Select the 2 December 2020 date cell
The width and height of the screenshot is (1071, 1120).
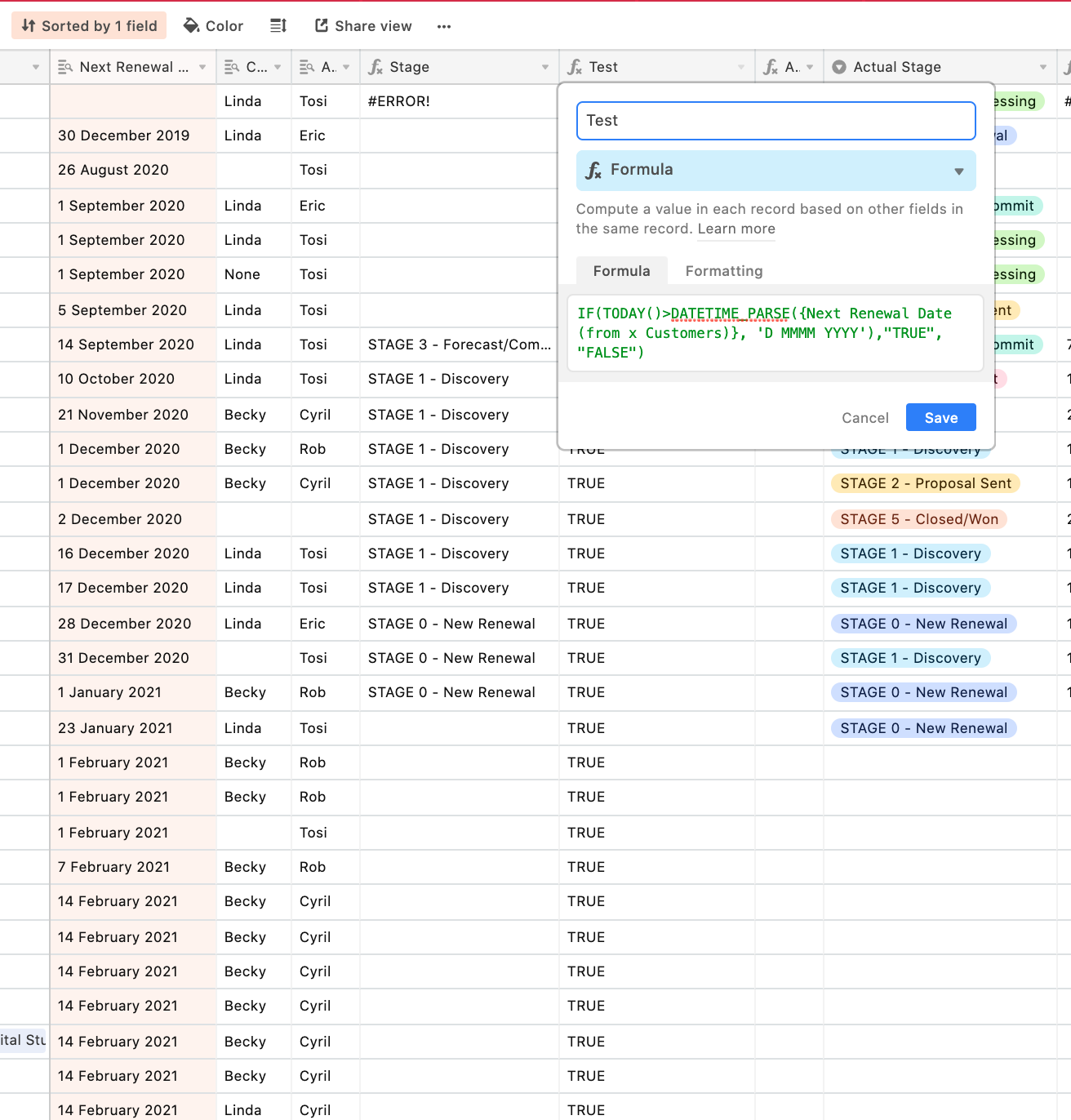coord(133,519)
